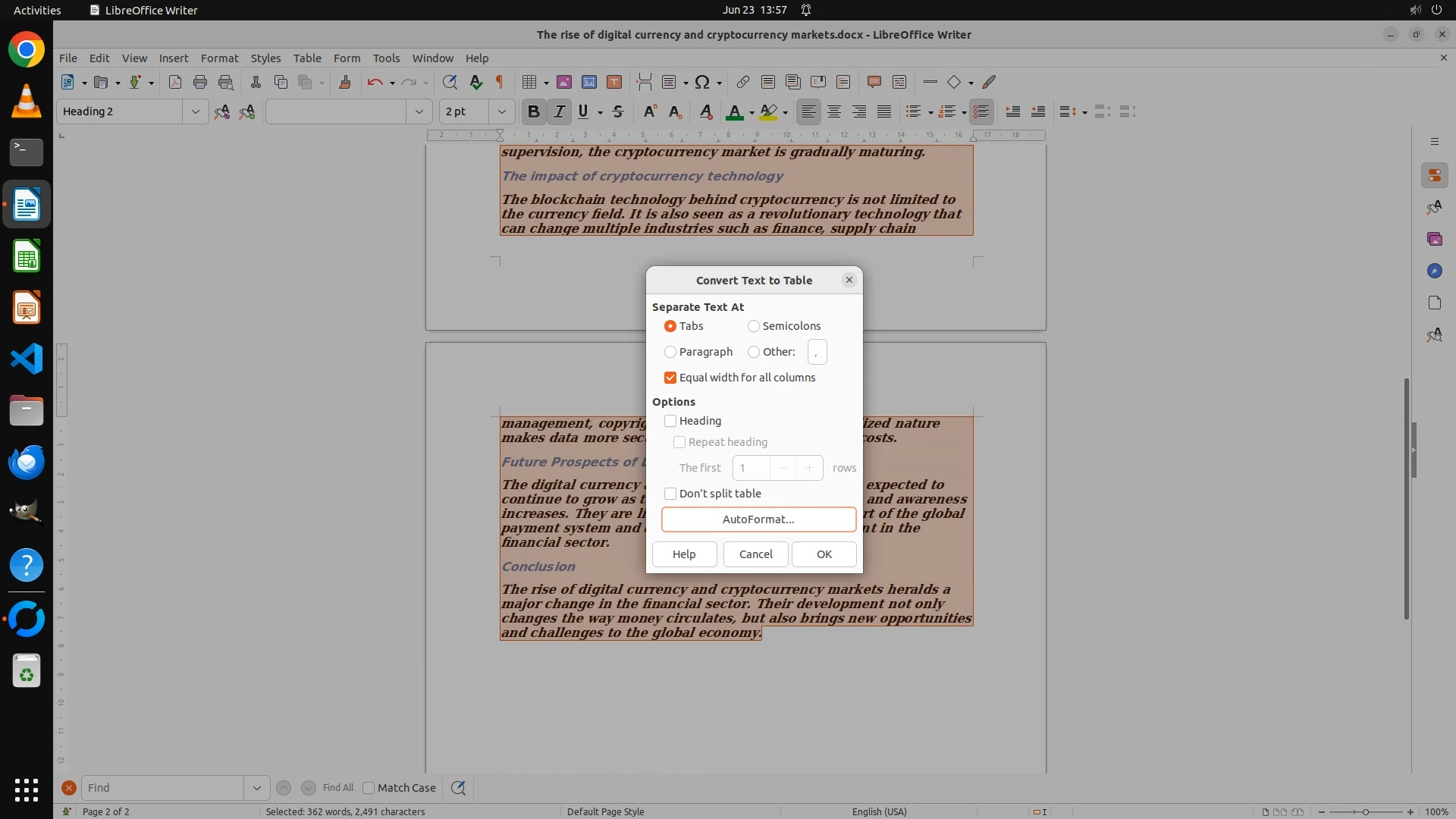Toggle the Italic formatting icon
The height and width of the screenshot is (819, 1456).
(559, 111)
